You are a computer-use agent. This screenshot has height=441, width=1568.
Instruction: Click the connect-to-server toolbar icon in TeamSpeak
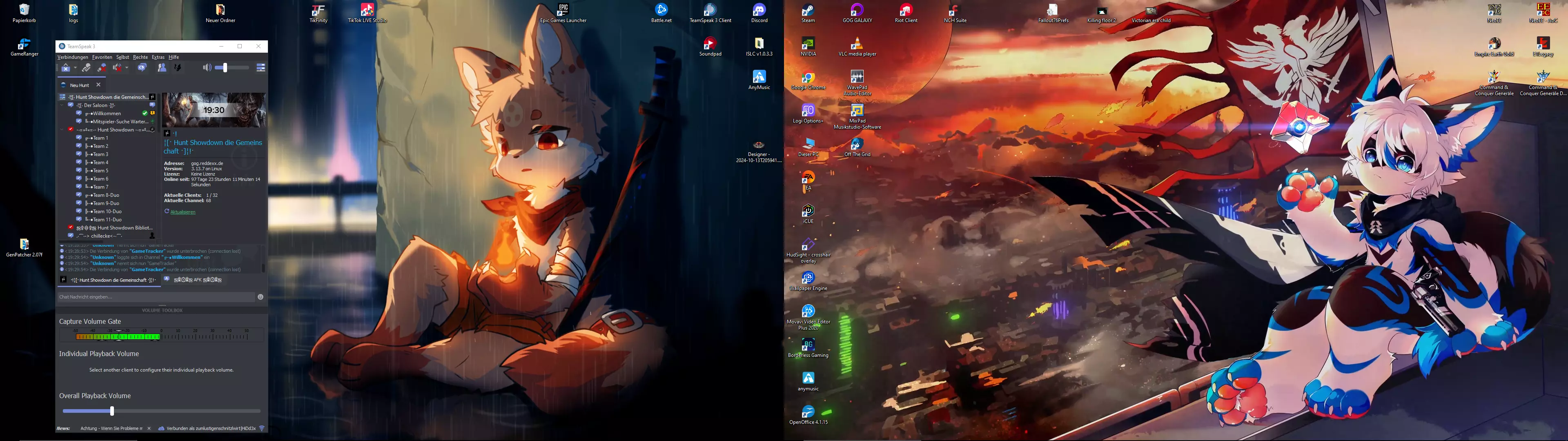coord(66,68)
